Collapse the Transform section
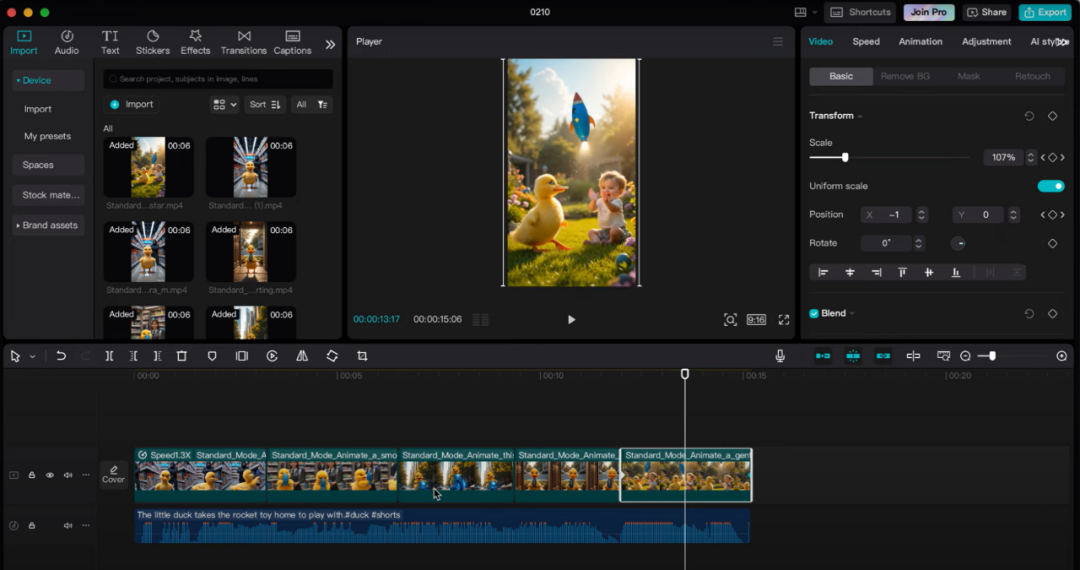The width and height of the screenshot is (1080, 570). (860, 116)
